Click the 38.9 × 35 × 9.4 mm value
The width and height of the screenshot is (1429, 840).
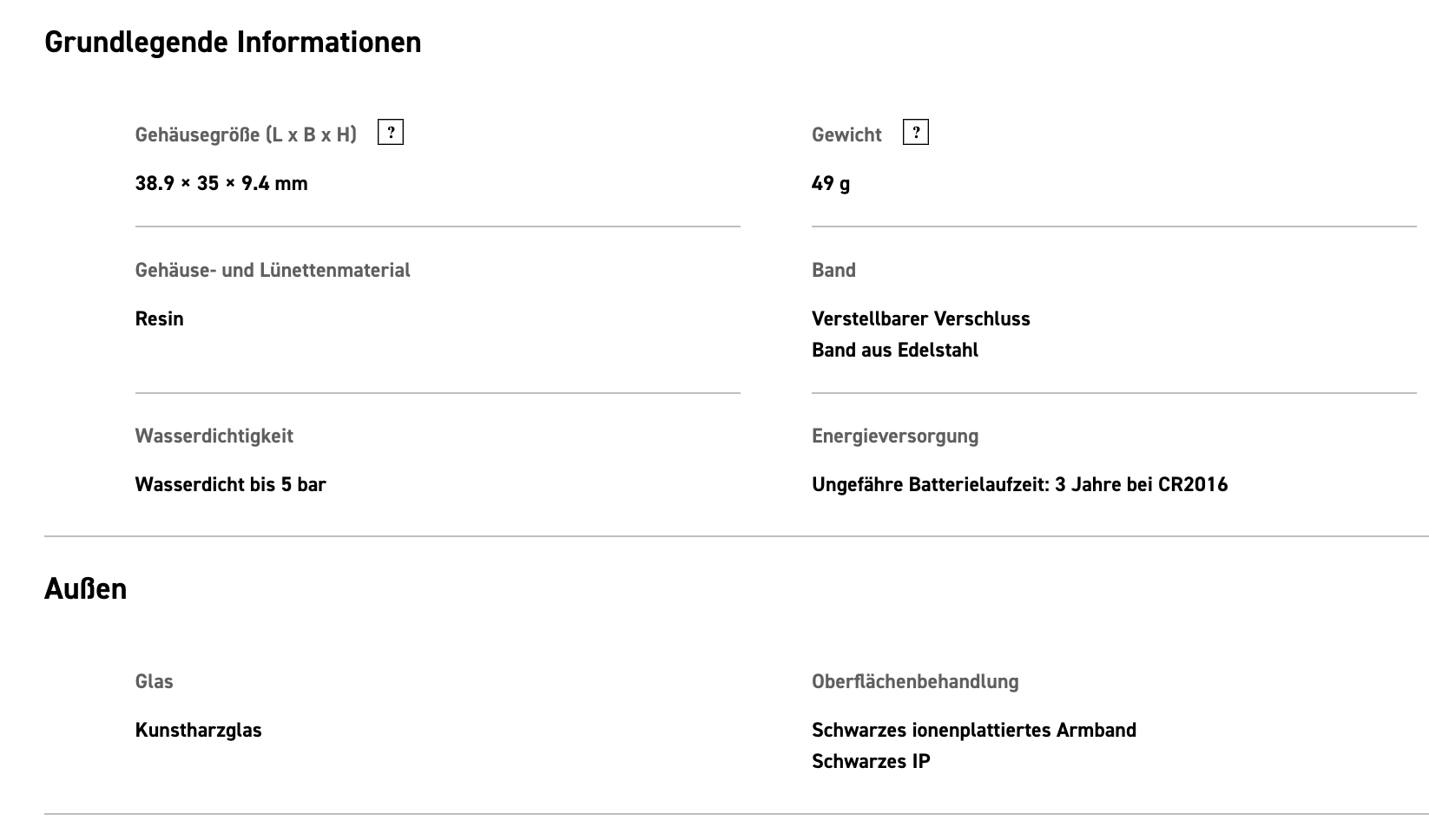[221, 183]
